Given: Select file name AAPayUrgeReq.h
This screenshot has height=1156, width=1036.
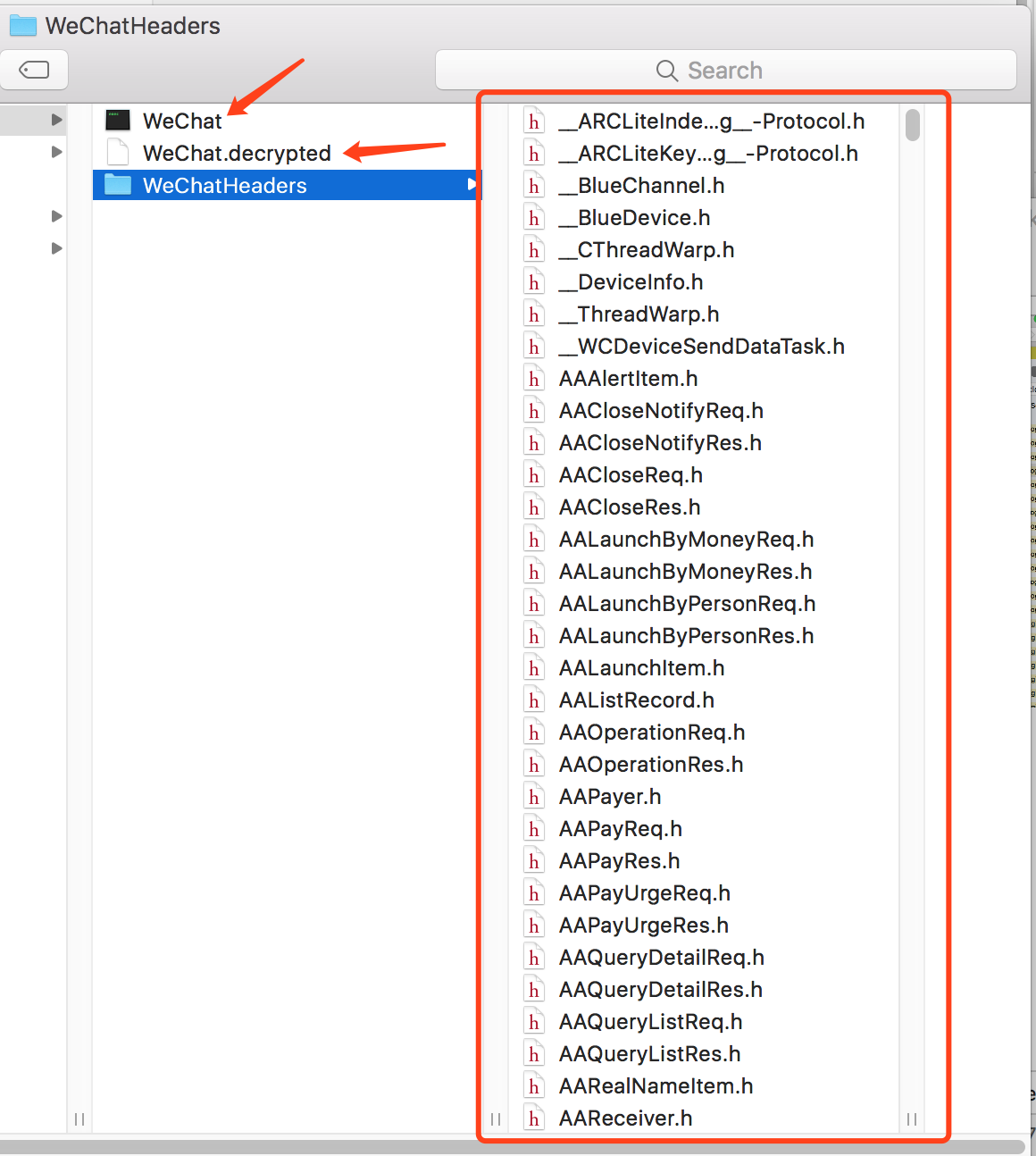Looking at the screenshot, I should coord(645,893).
